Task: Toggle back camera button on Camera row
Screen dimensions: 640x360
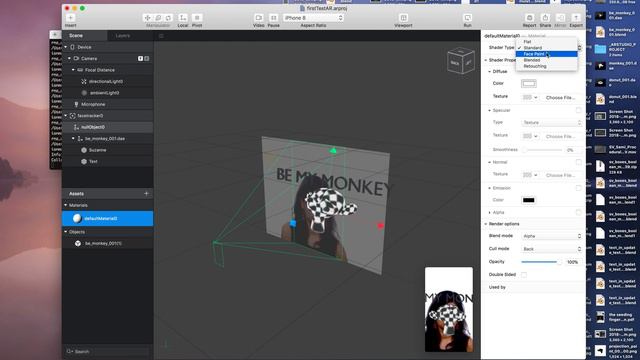Action: coord(147,58)
